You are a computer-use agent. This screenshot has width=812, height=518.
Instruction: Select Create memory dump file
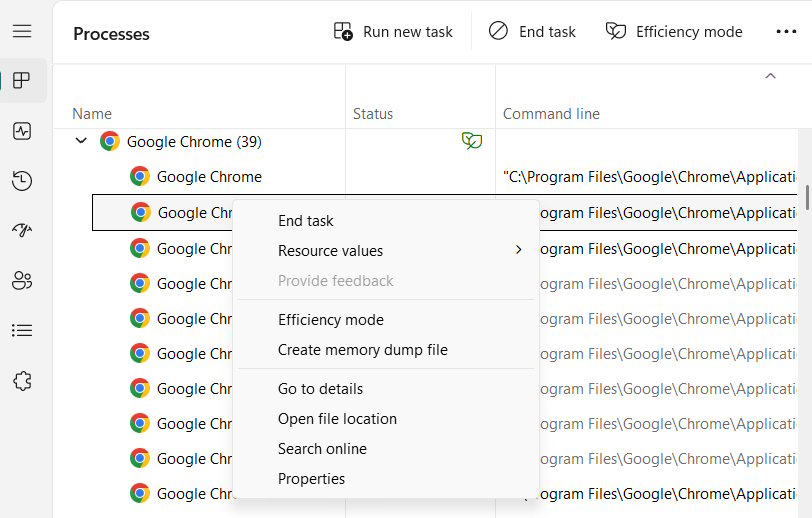[362, 350]
